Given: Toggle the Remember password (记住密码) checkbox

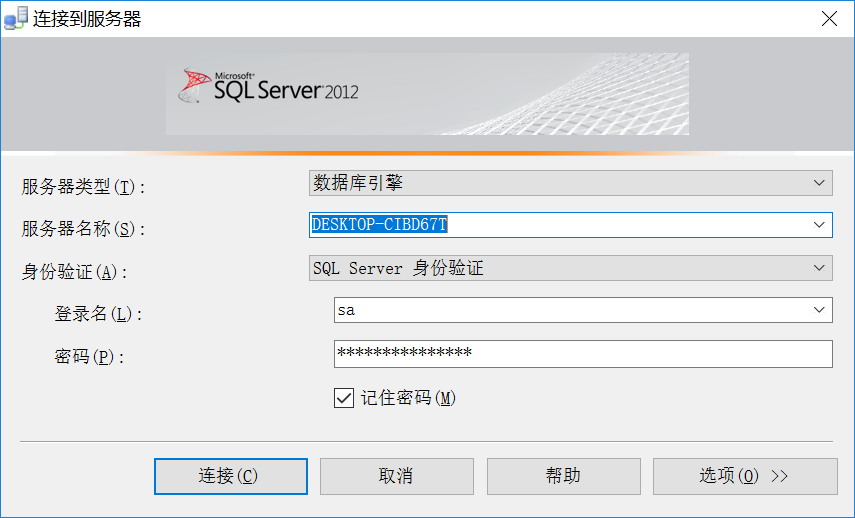Looking at the screenshot, I should click(x=344, y=398).
